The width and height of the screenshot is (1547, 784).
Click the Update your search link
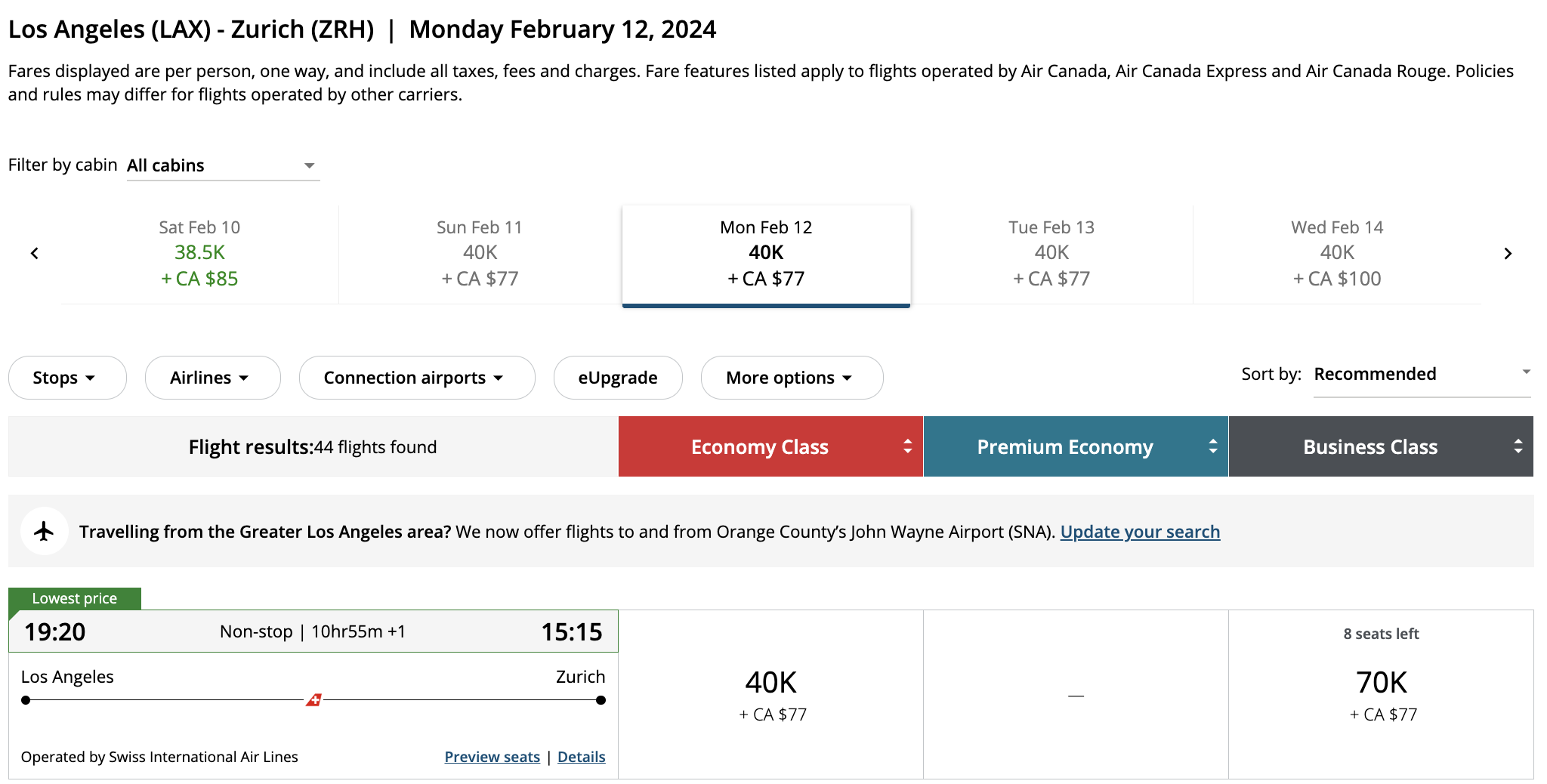pos(1140,532)
